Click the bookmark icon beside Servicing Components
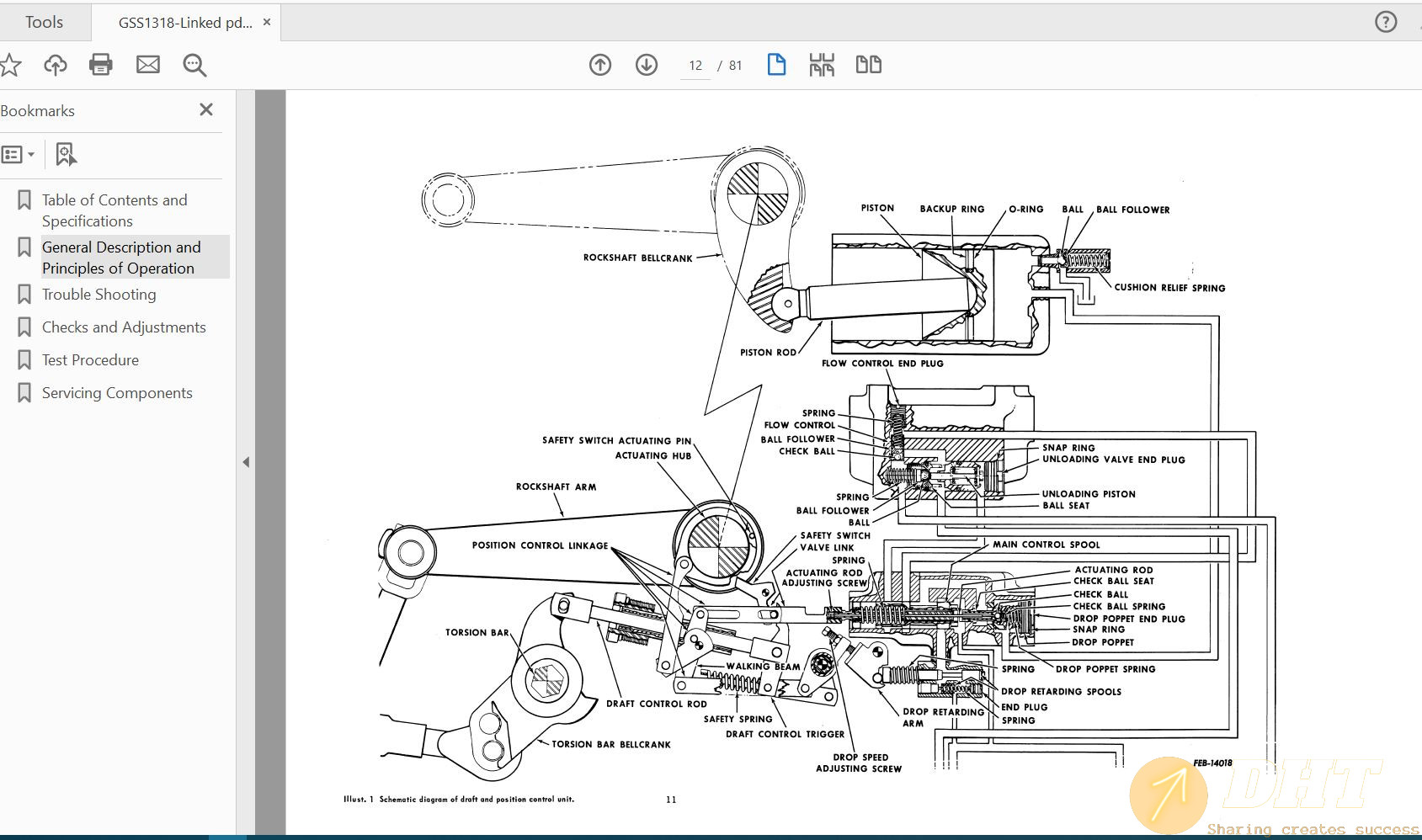 click(x=24, y=393)
